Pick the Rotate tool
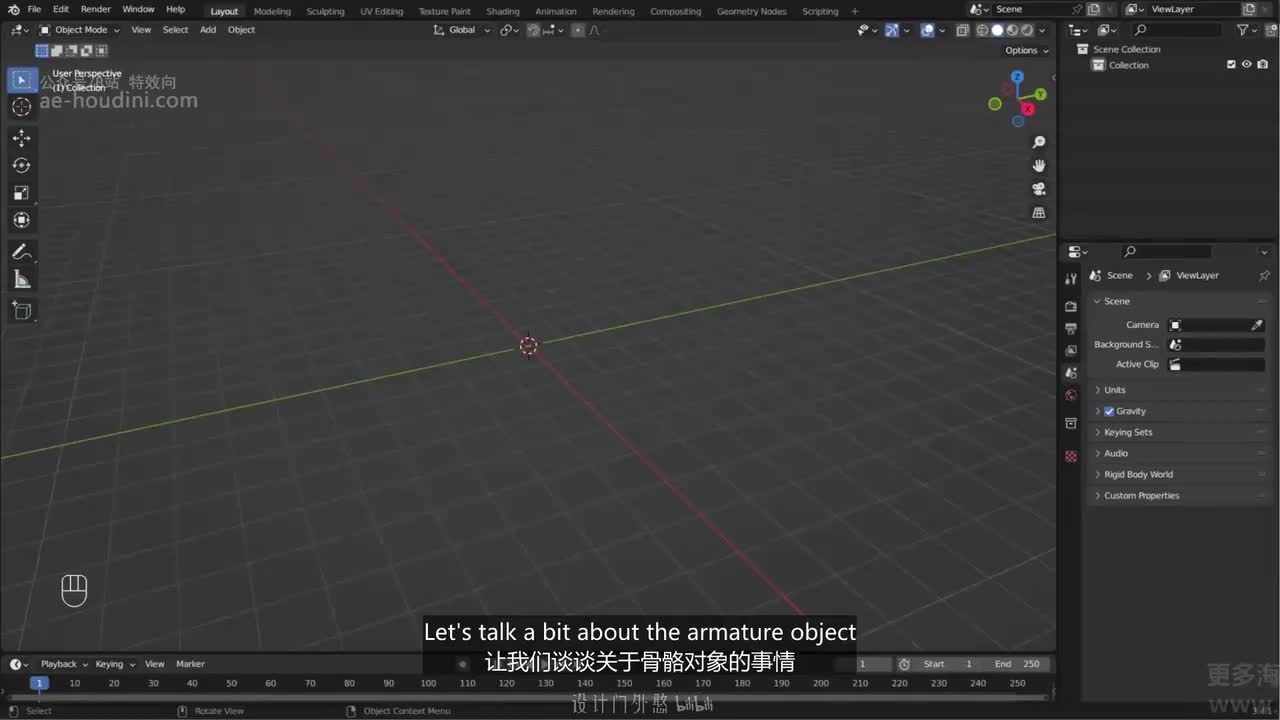Image resolution: width=1280 pixels, height=720 pixels. tap(21, 165)
